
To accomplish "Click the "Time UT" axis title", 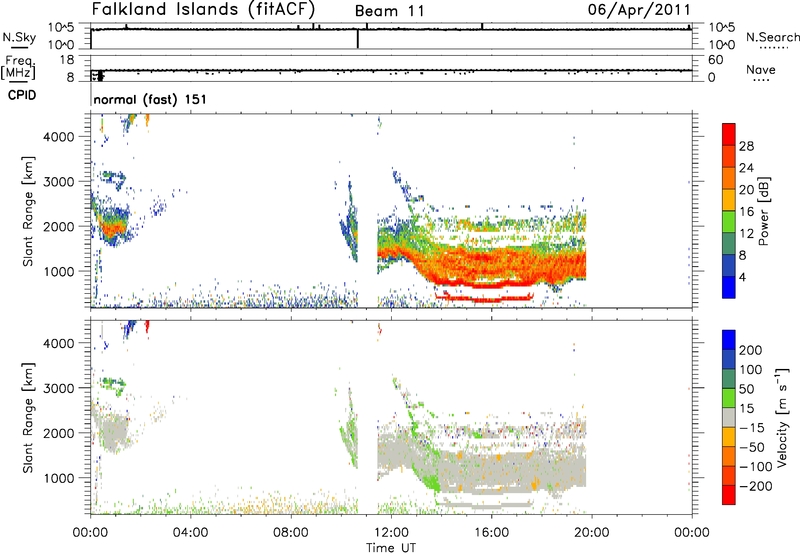I will [391, 548].
